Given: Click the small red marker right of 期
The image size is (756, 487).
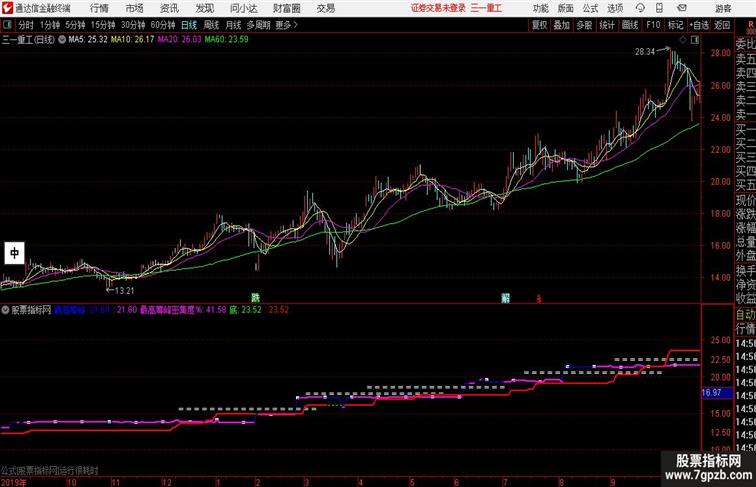Looking at the screenshot, I should (x=539, y=299).
